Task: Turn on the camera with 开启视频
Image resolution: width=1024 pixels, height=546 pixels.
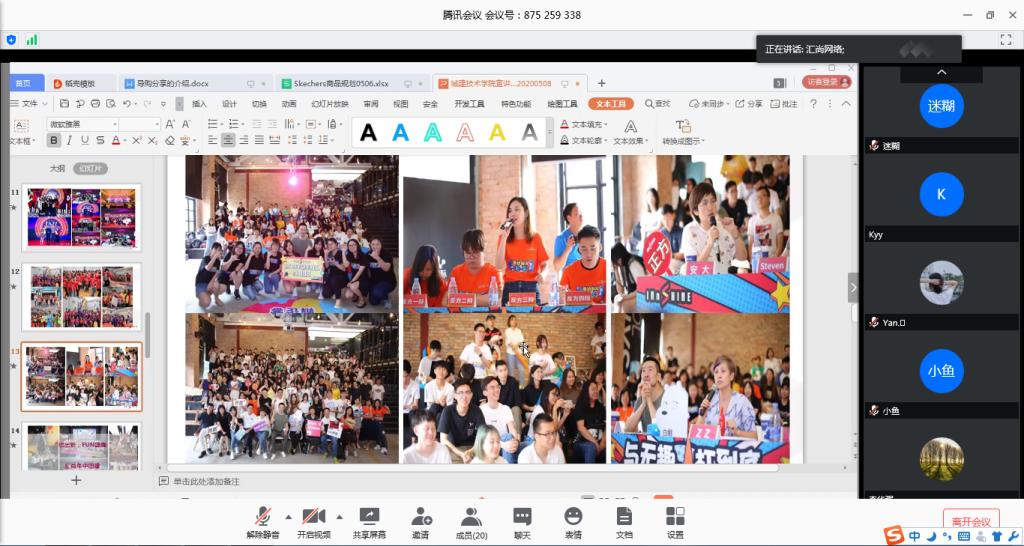Action: pyautogui.click(x=312, y=517)
